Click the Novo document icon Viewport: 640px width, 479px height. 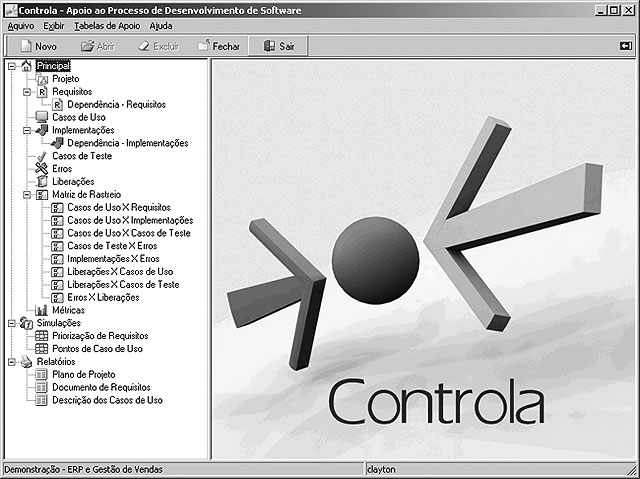click(26, 46)
